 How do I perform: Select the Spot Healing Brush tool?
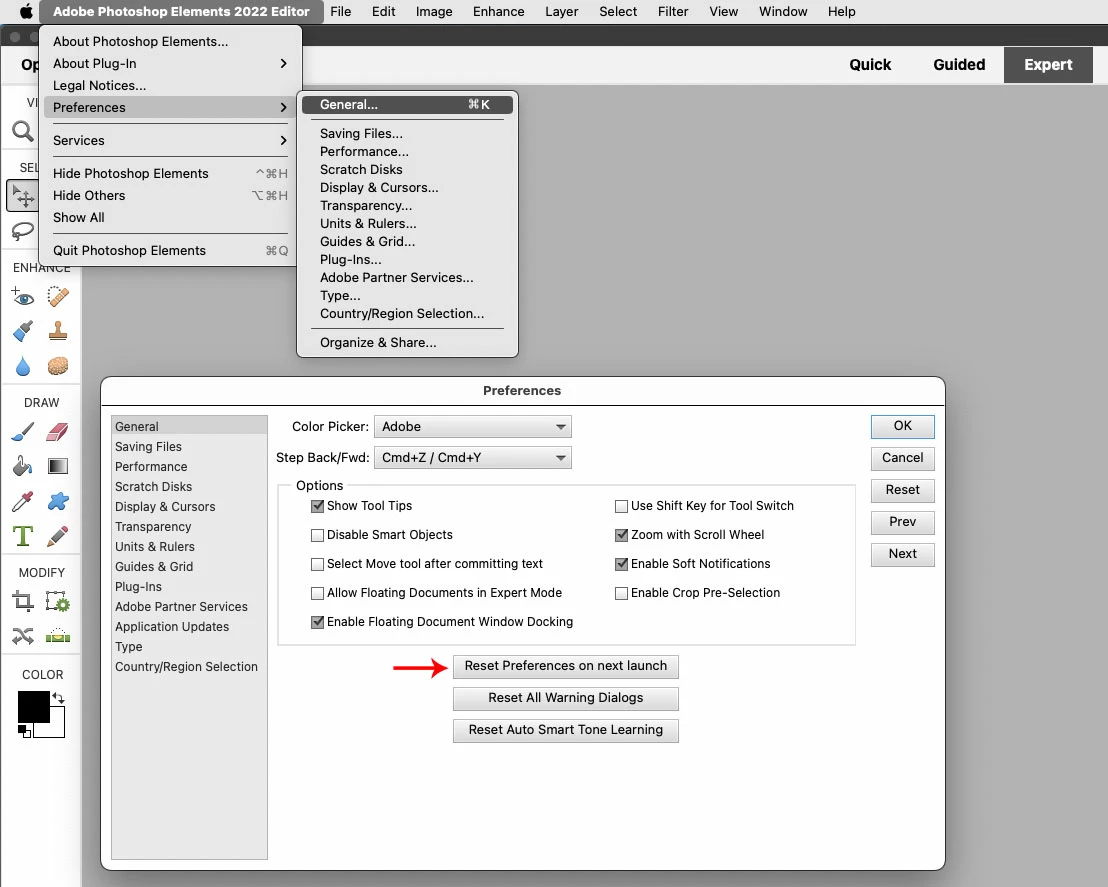[x=58, y=297]
